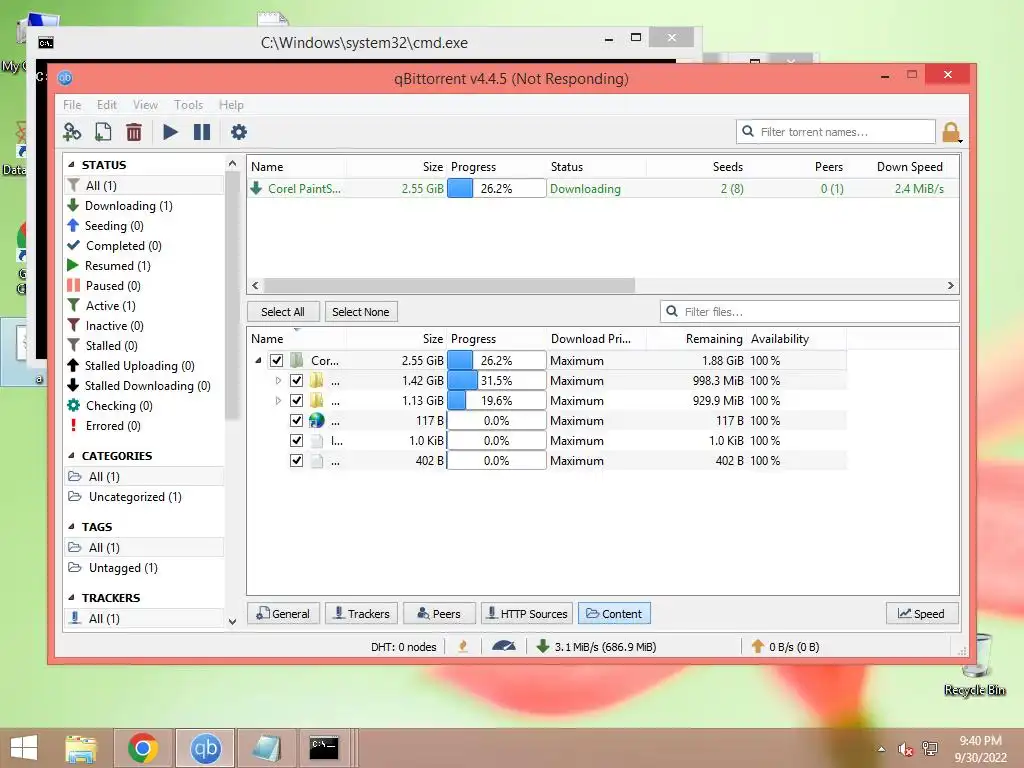Collapse the CATEGORIES section in sidebar
This screenshot has height=768, width=1024.
tap(71, 456)
